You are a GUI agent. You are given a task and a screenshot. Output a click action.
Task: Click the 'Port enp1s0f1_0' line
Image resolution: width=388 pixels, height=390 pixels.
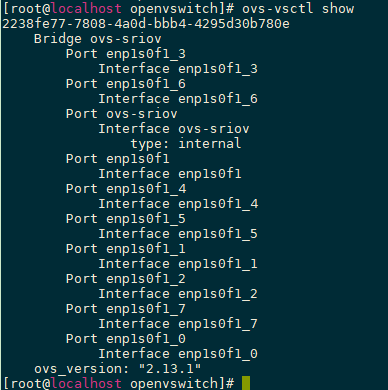[x=126, y=339]
